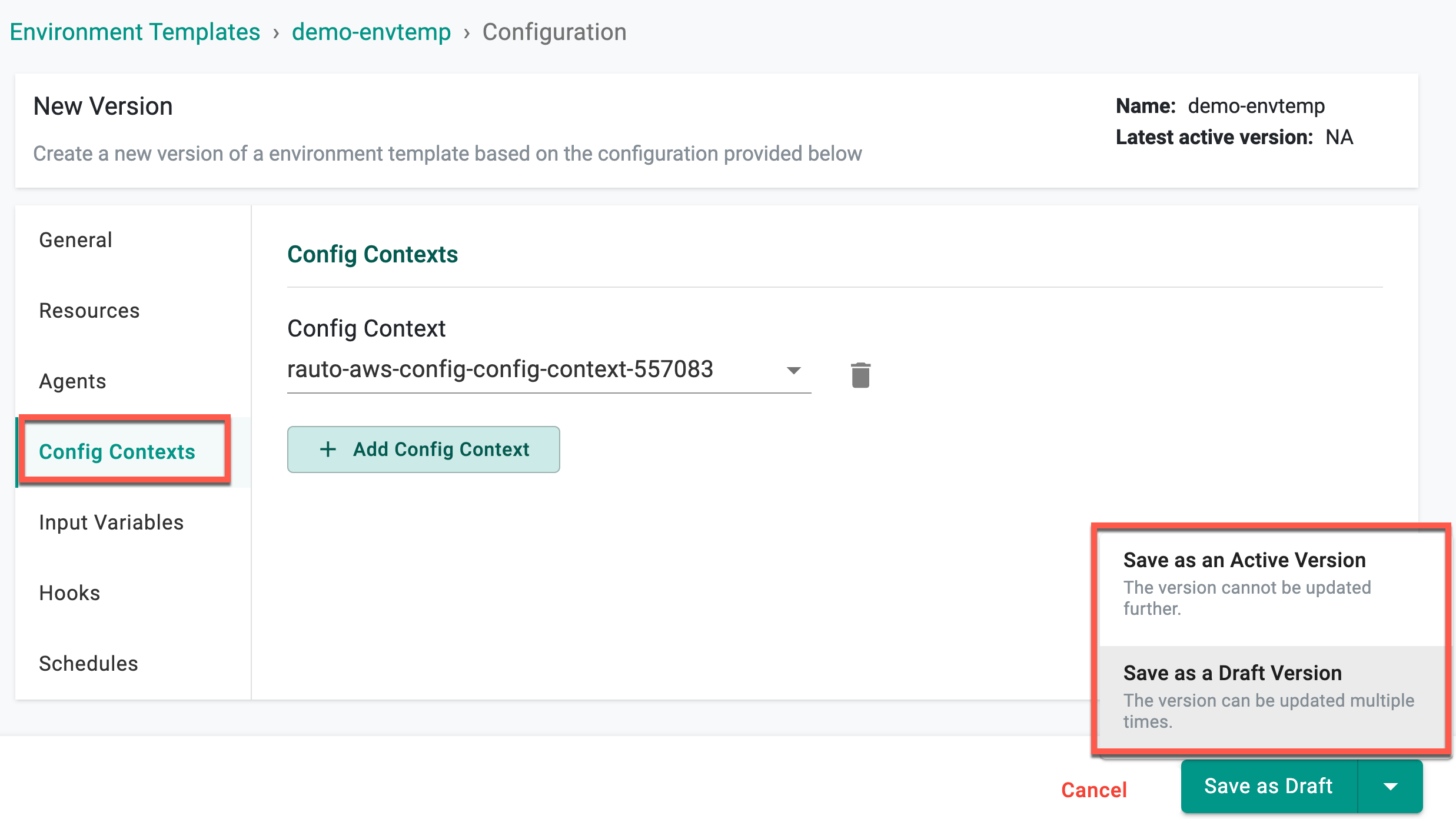
Task: Select the Config Contexts sidebar tab
Action: (x=133, y=452)
